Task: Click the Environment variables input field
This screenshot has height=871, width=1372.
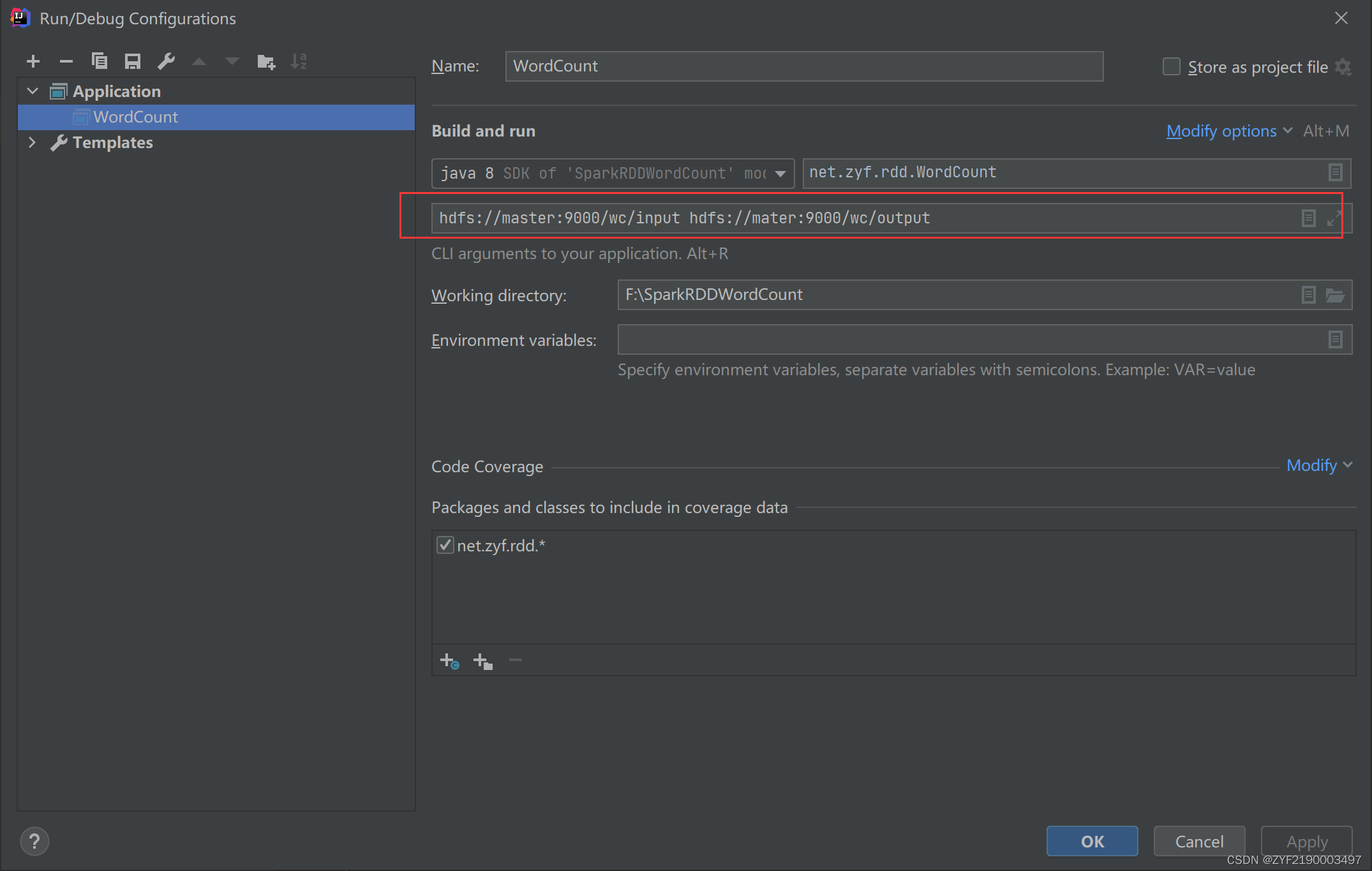Action: (970, 339)
